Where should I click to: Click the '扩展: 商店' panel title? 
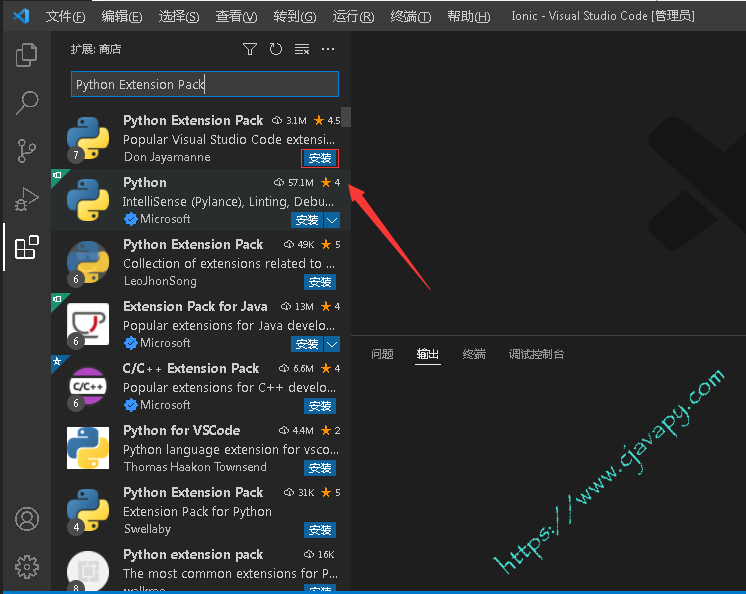tap(96, 49)
